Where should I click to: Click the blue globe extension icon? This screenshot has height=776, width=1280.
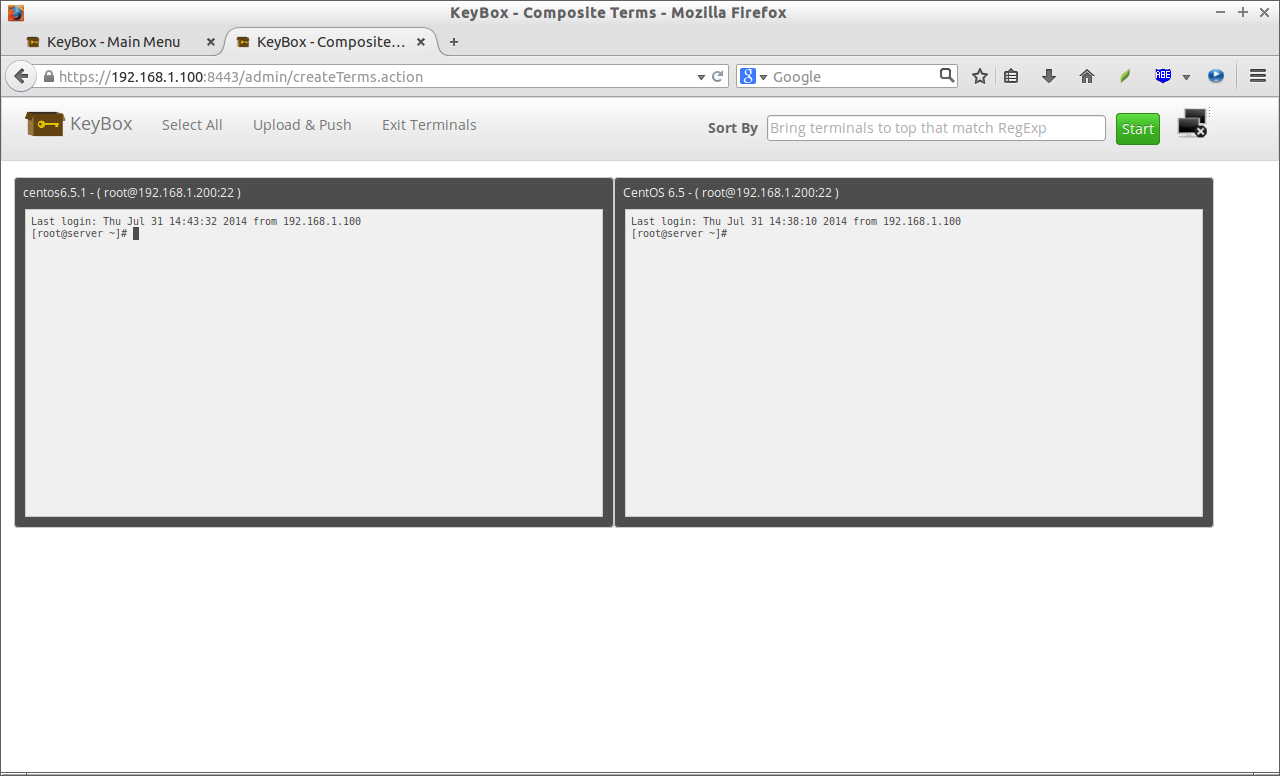1216,76
